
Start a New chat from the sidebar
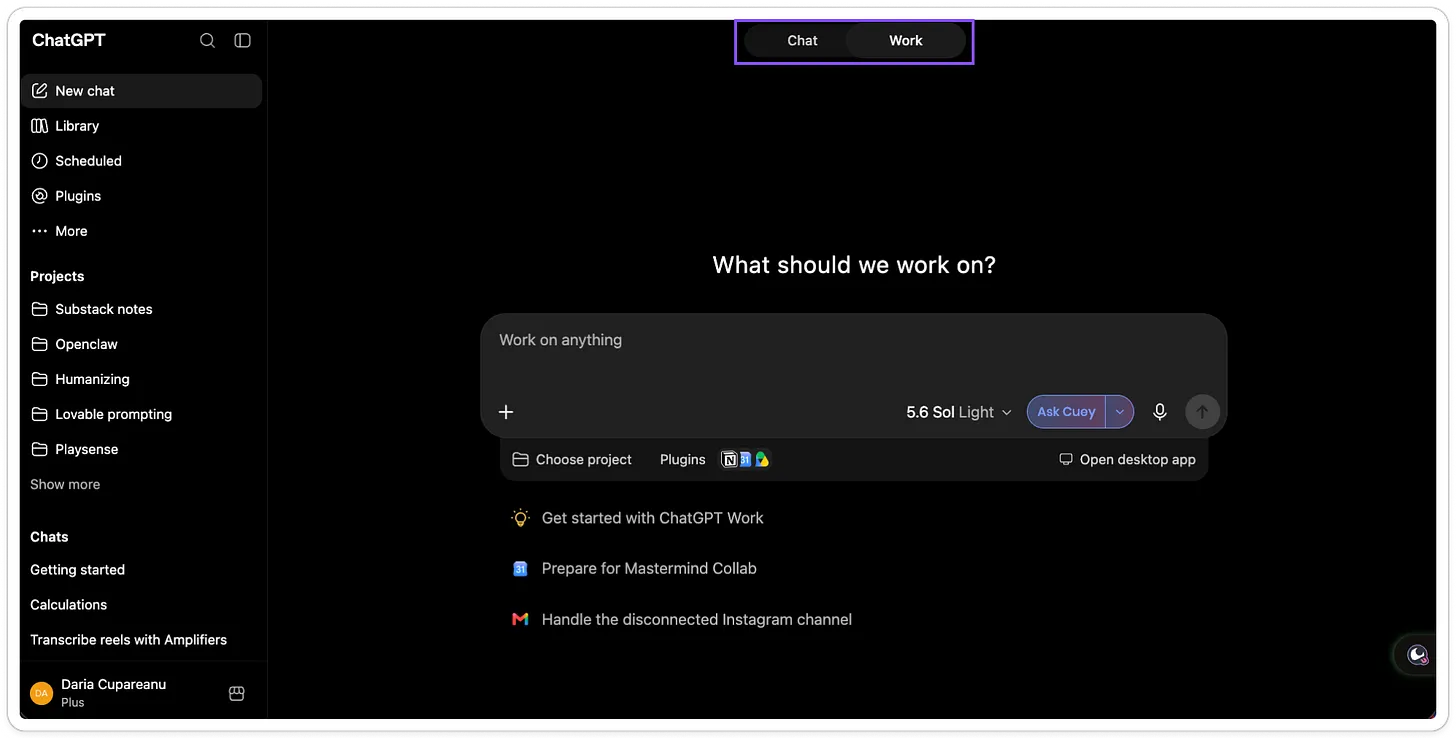click(x=141, y=91)
